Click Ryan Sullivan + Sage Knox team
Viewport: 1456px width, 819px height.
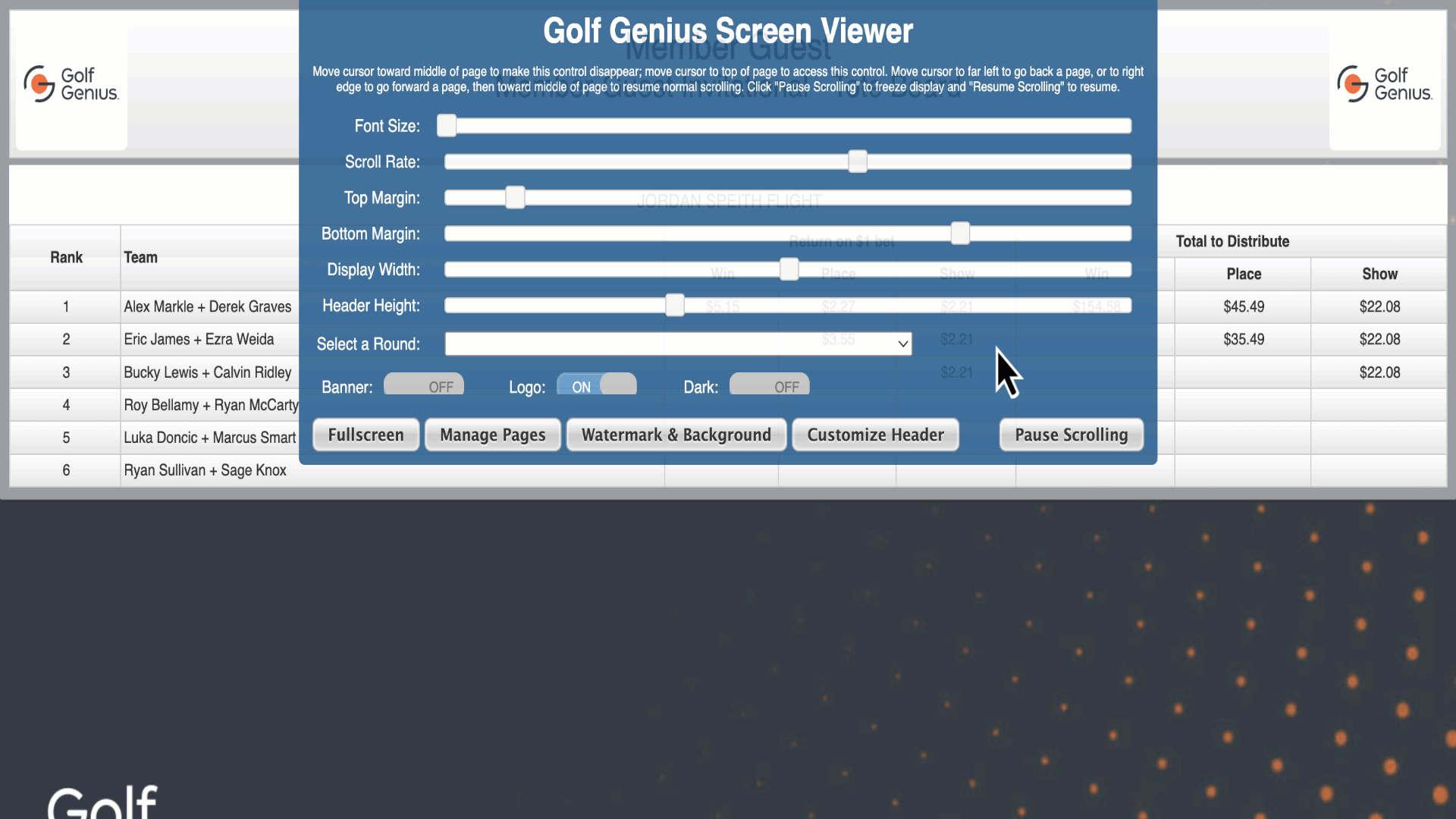click(x=206, y=470)
